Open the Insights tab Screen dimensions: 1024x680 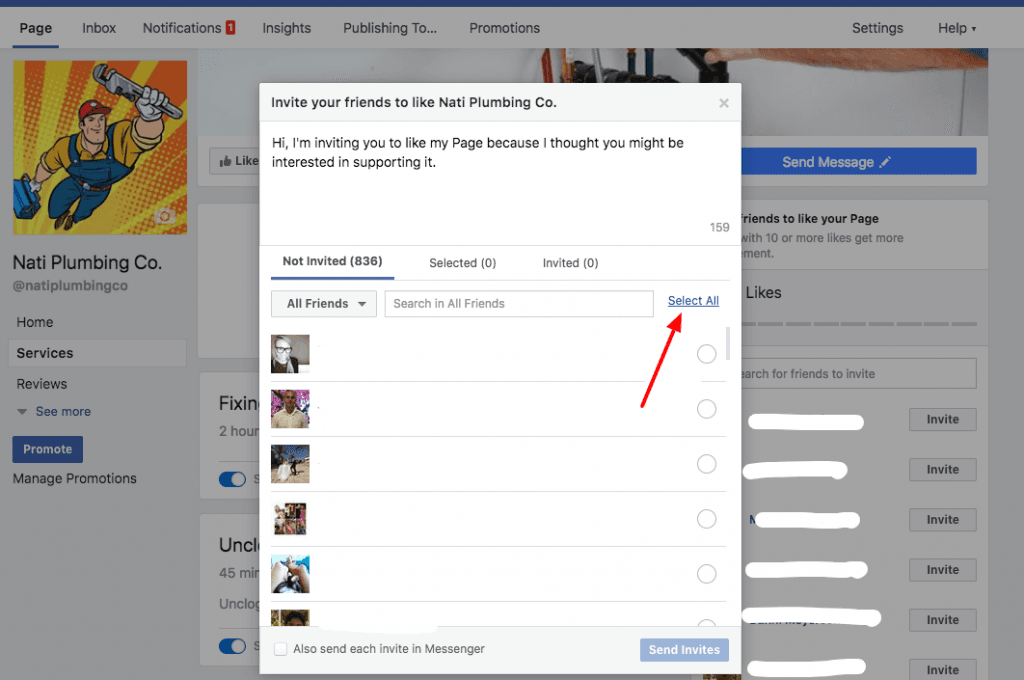[x=287, y=28]
